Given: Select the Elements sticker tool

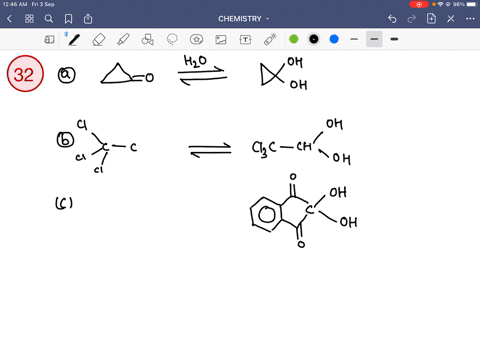Looking at the screenshot, I should click(196, 40).
